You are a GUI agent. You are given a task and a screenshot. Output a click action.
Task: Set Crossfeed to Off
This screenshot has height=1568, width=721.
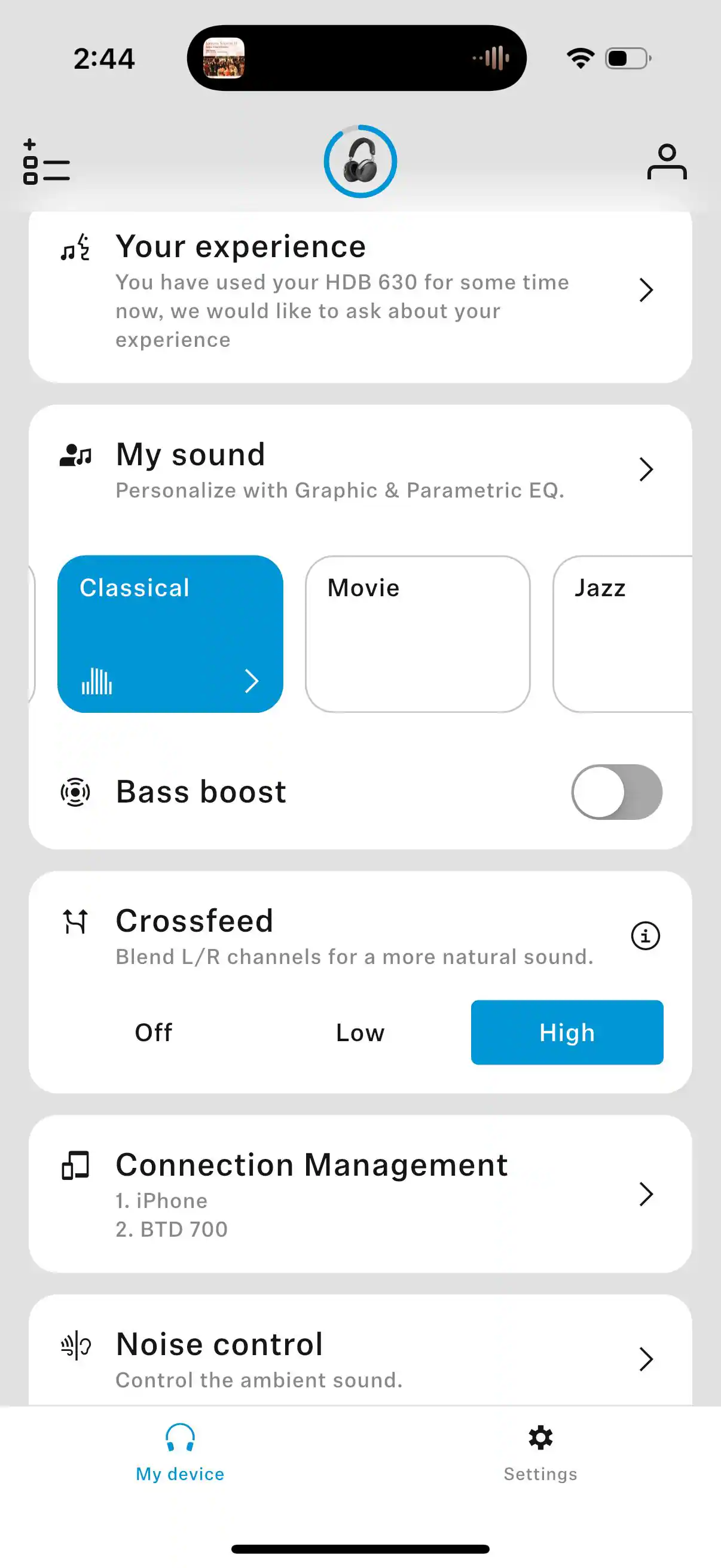(153, 1032)
